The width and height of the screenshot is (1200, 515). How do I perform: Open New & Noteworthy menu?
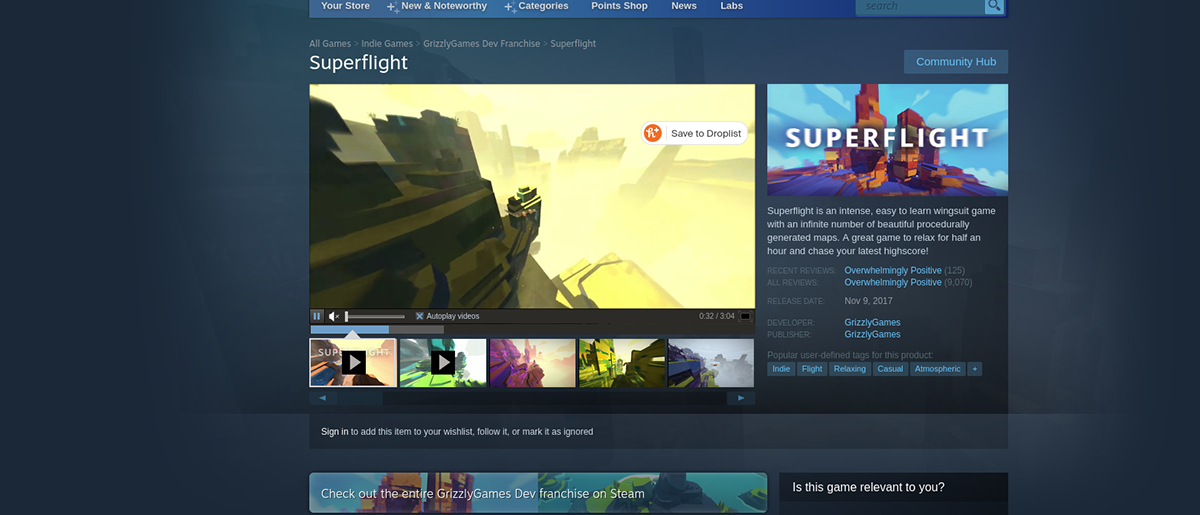pos(444,6)
